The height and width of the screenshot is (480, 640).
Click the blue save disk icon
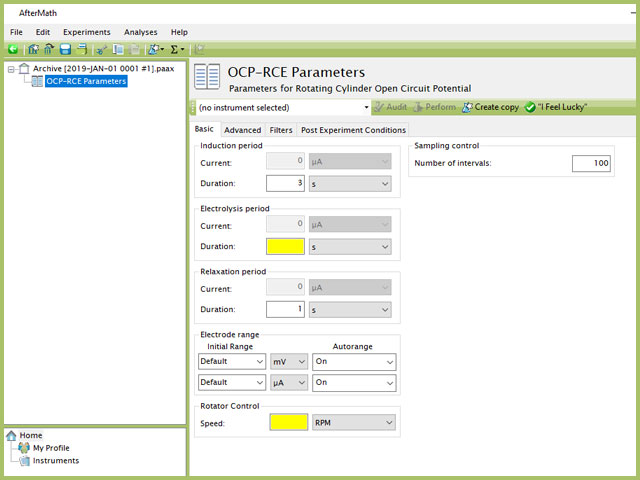pyautogui.click(x=65, y=49)
